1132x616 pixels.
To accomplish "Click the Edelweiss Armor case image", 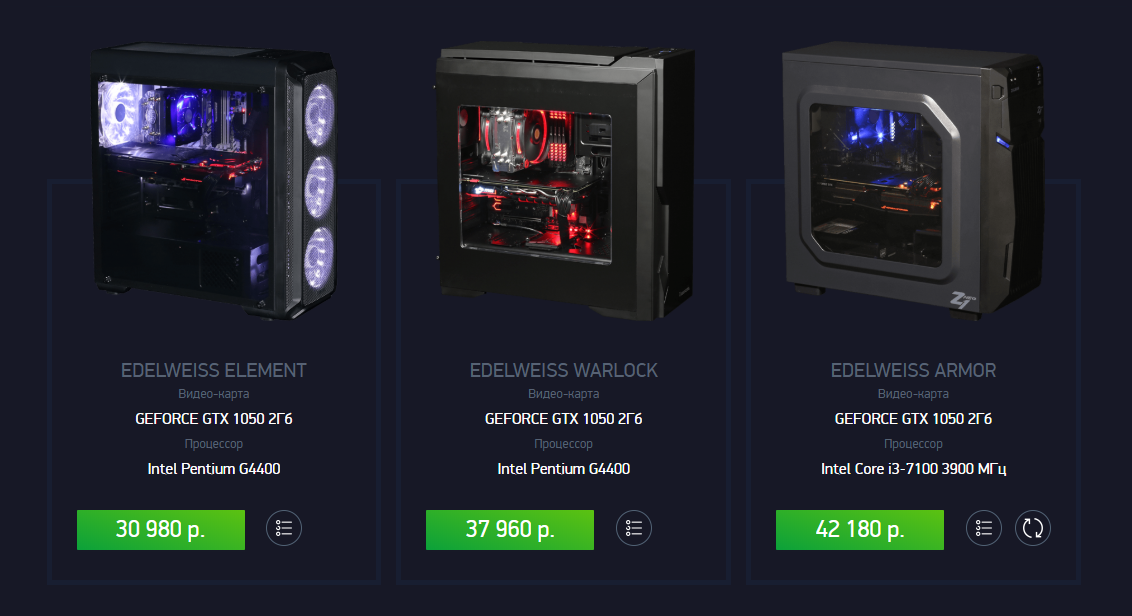I will pos(913,179).
